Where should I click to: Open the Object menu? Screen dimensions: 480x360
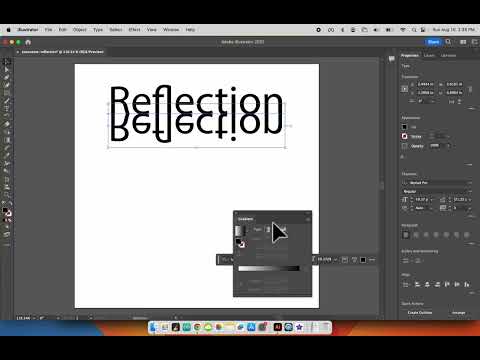(x=80, y=30)
